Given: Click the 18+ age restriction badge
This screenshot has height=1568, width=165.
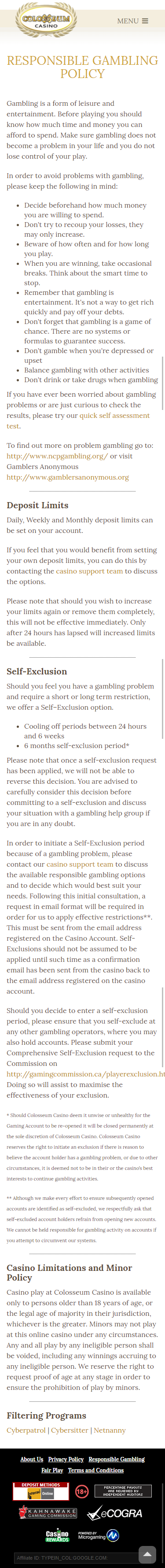Looking at the screenshot, I should tap(82, 1491).
